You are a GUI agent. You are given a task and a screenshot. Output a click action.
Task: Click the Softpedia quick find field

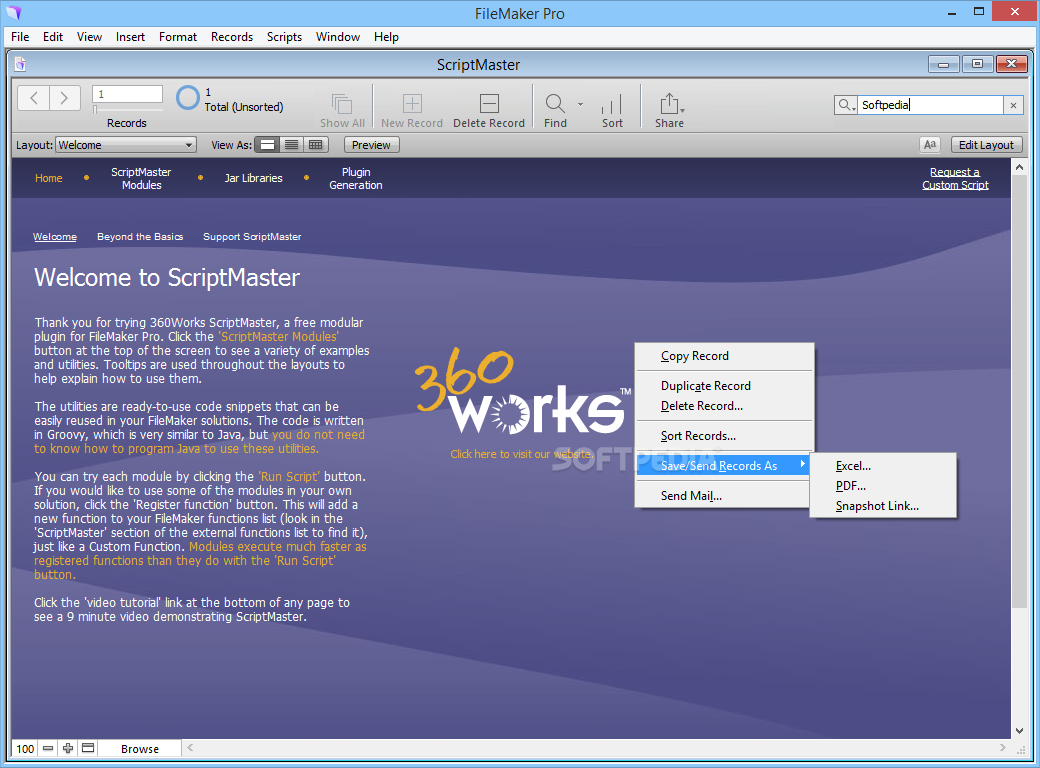tap(930, 105)
